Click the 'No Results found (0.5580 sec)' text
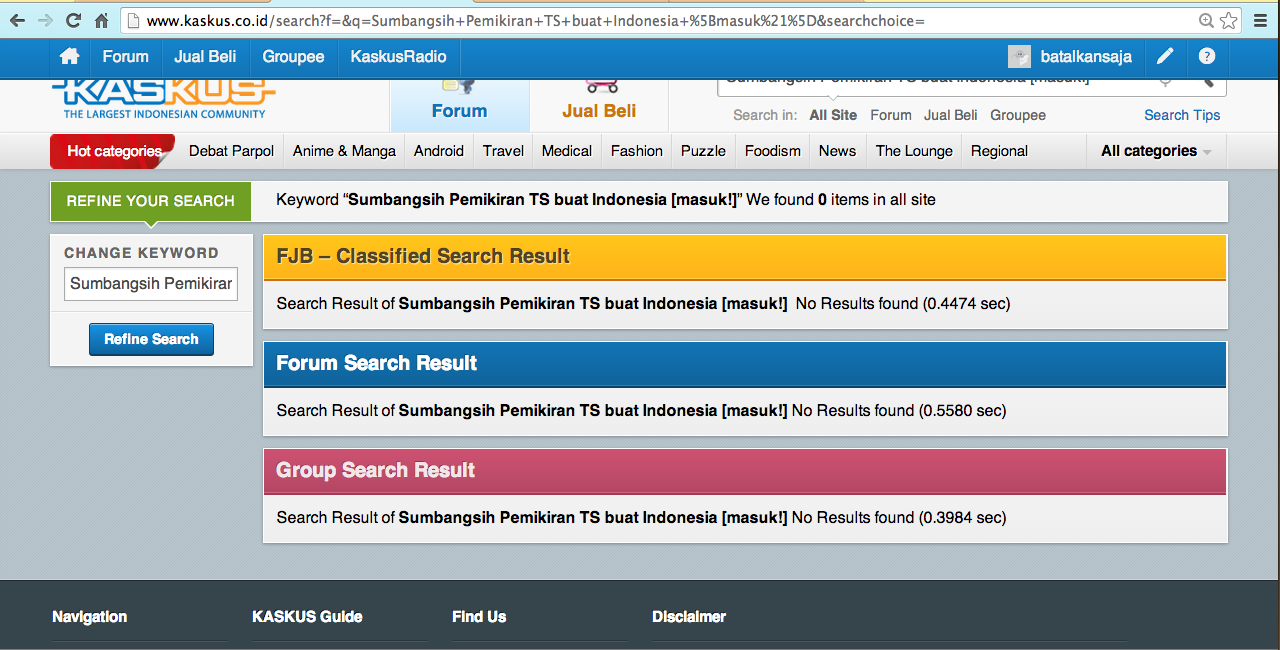This screenshot has width=1280, height=650. tap(899, 410)
